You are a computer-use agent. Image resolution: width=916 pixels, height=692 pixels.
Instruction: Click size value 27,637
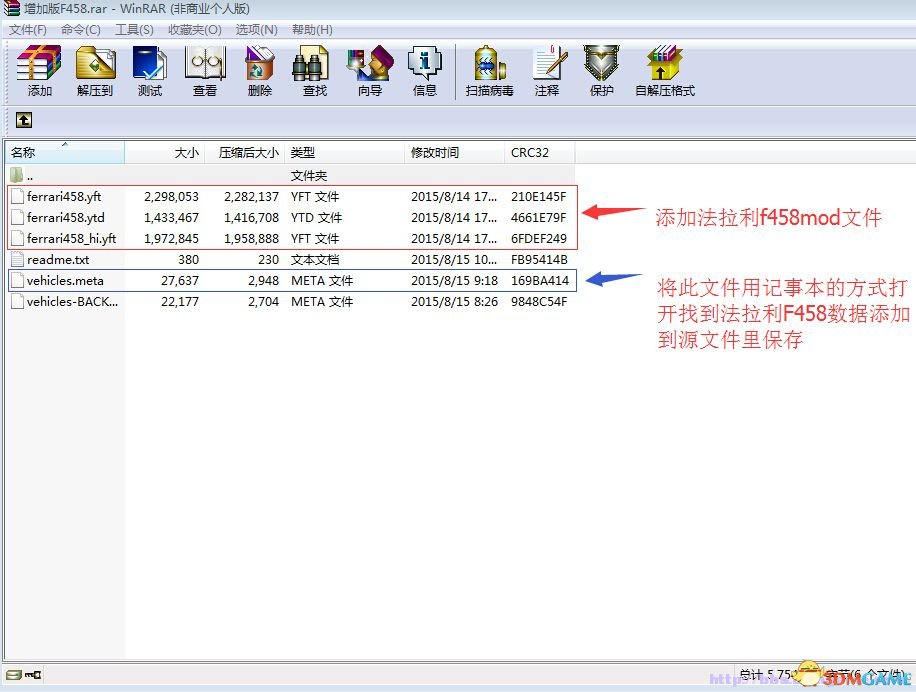pos(180,281)
